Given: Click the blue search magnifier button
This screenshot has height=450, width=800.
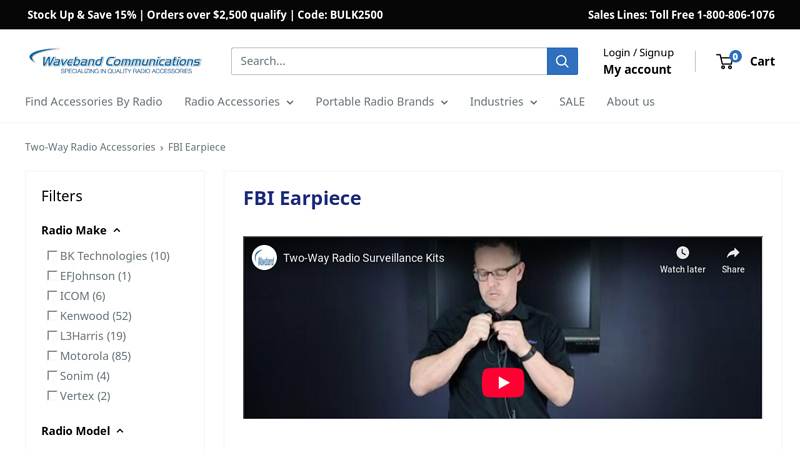Looking at the screenshot, I should 562,61.
